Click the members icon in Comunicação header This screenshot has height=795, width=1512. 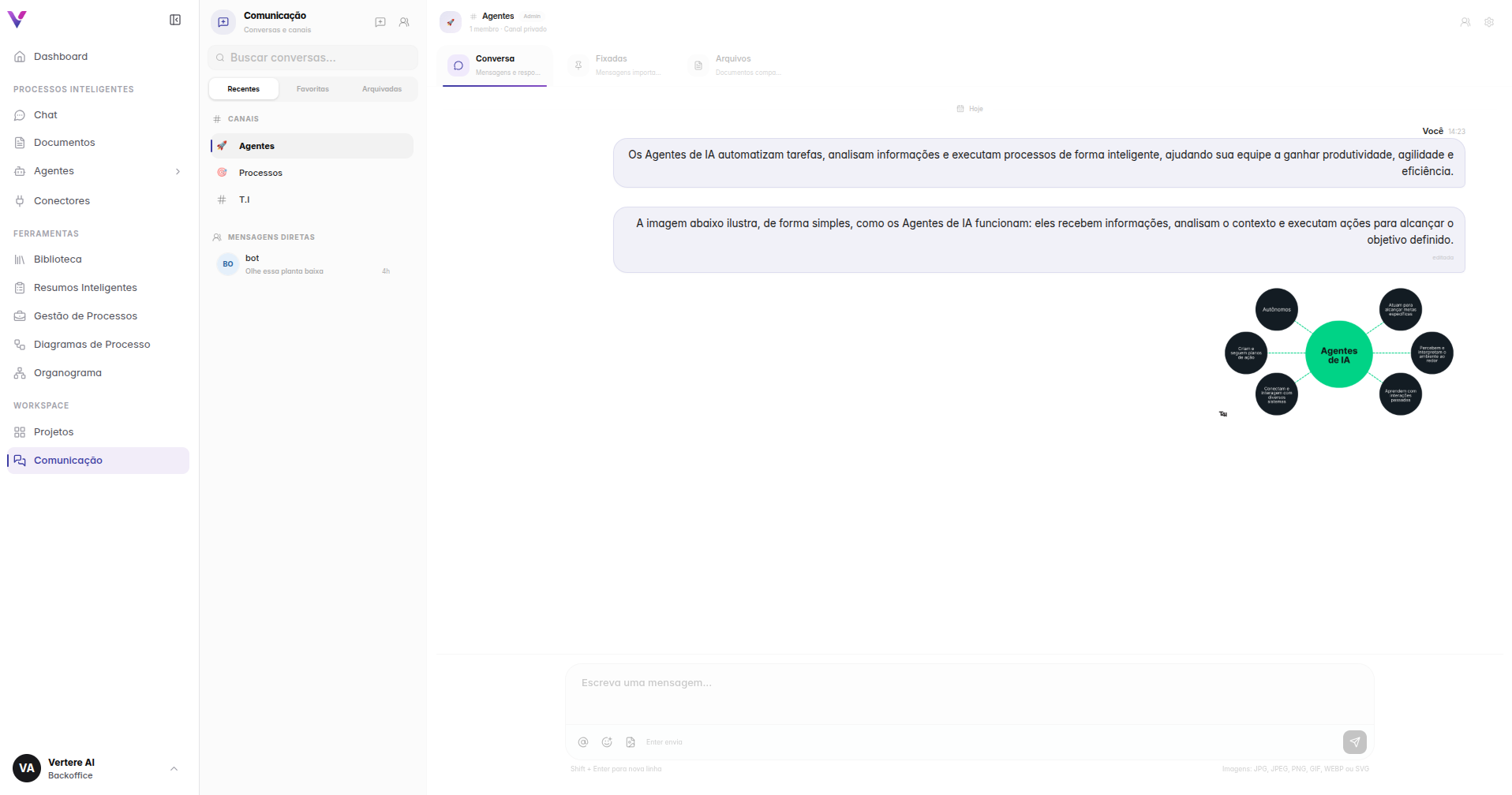point(404,22)
